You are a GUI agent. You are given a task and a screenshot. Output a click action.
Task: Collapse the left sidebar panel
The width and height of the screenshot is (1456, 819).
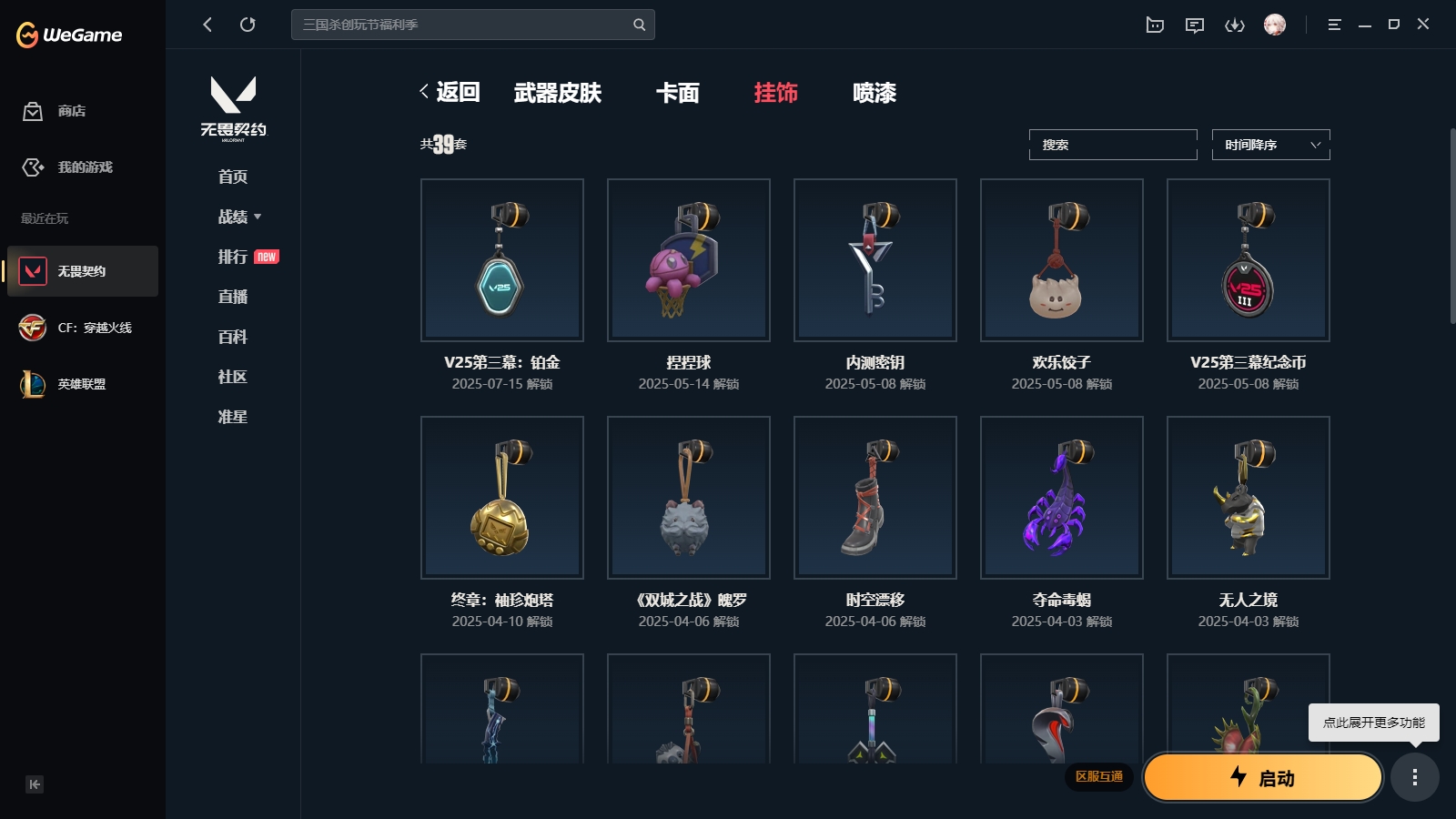point(35,784)
